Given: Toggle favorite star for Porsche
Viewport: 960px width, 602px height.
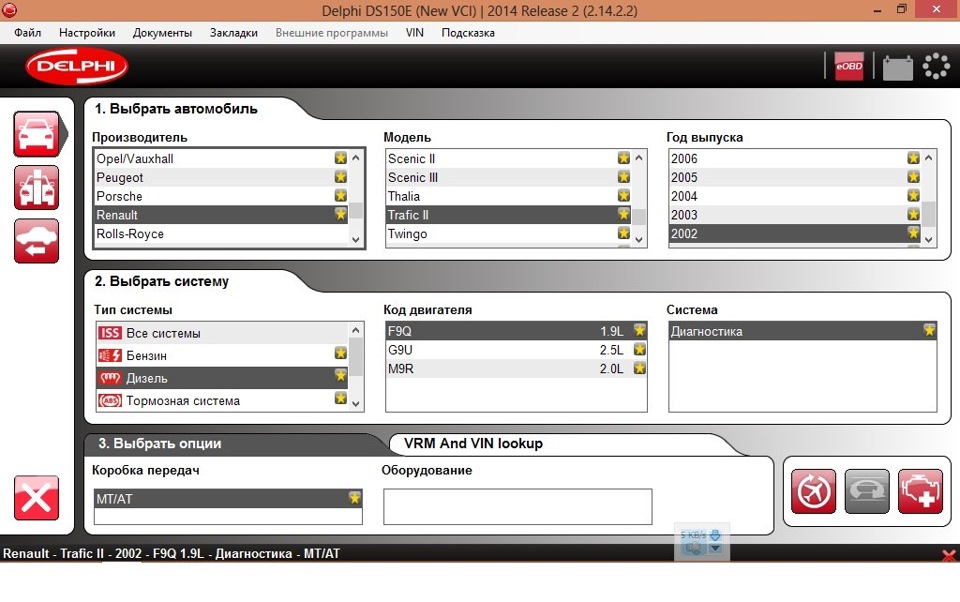Looking at the screenshot, I should [x=341, y=195].
